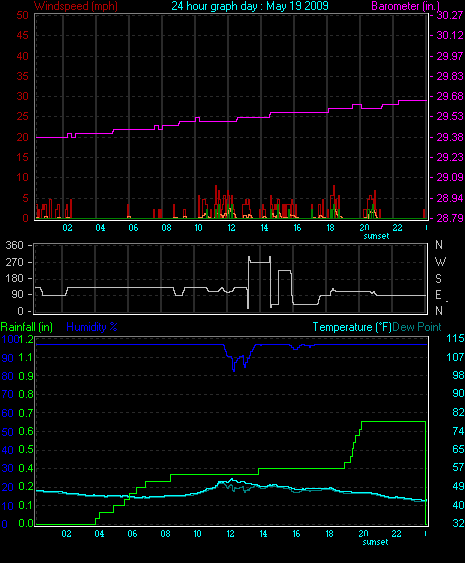Click the 30.27 barometer scale value
This screenshot has width=465, height=563.
(x=450, y=15)
